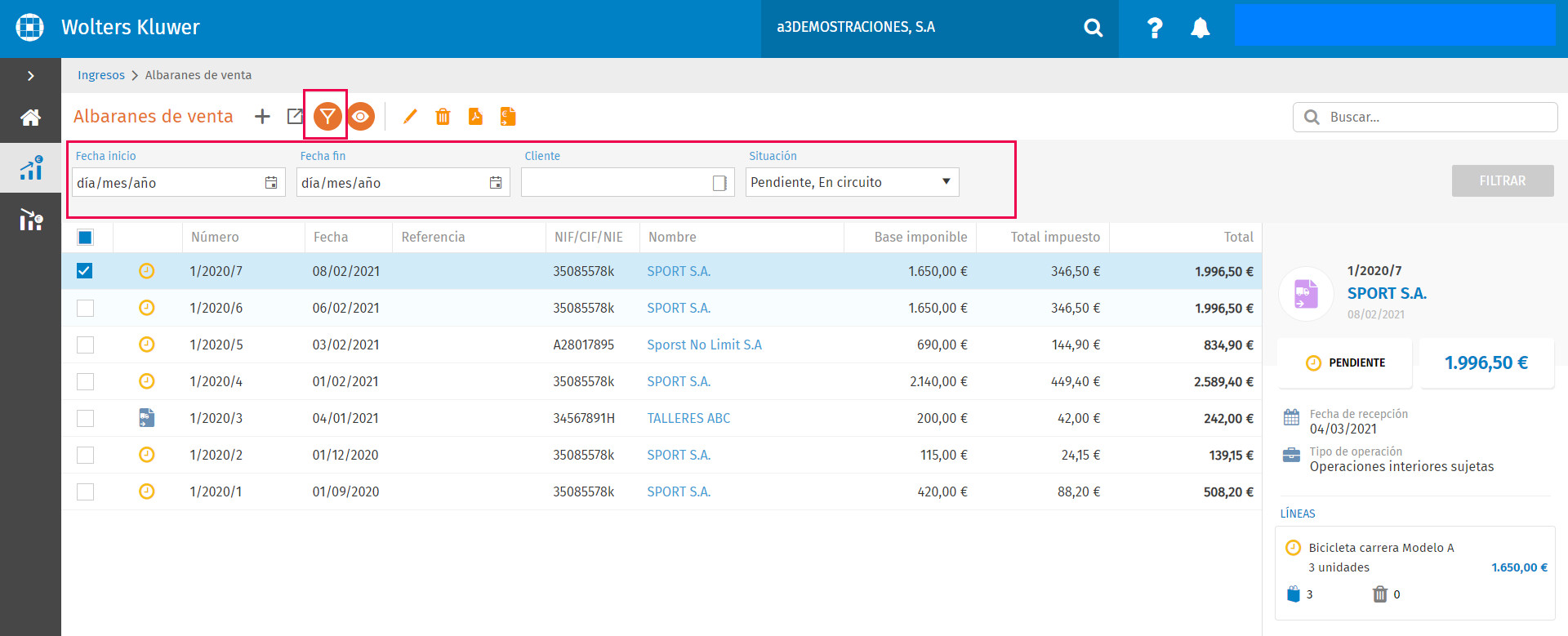The image size is (1568, 636).
Task: Open calendar picker for Fecha inicio
Action: pyautogui.click(x=271, y=183)
